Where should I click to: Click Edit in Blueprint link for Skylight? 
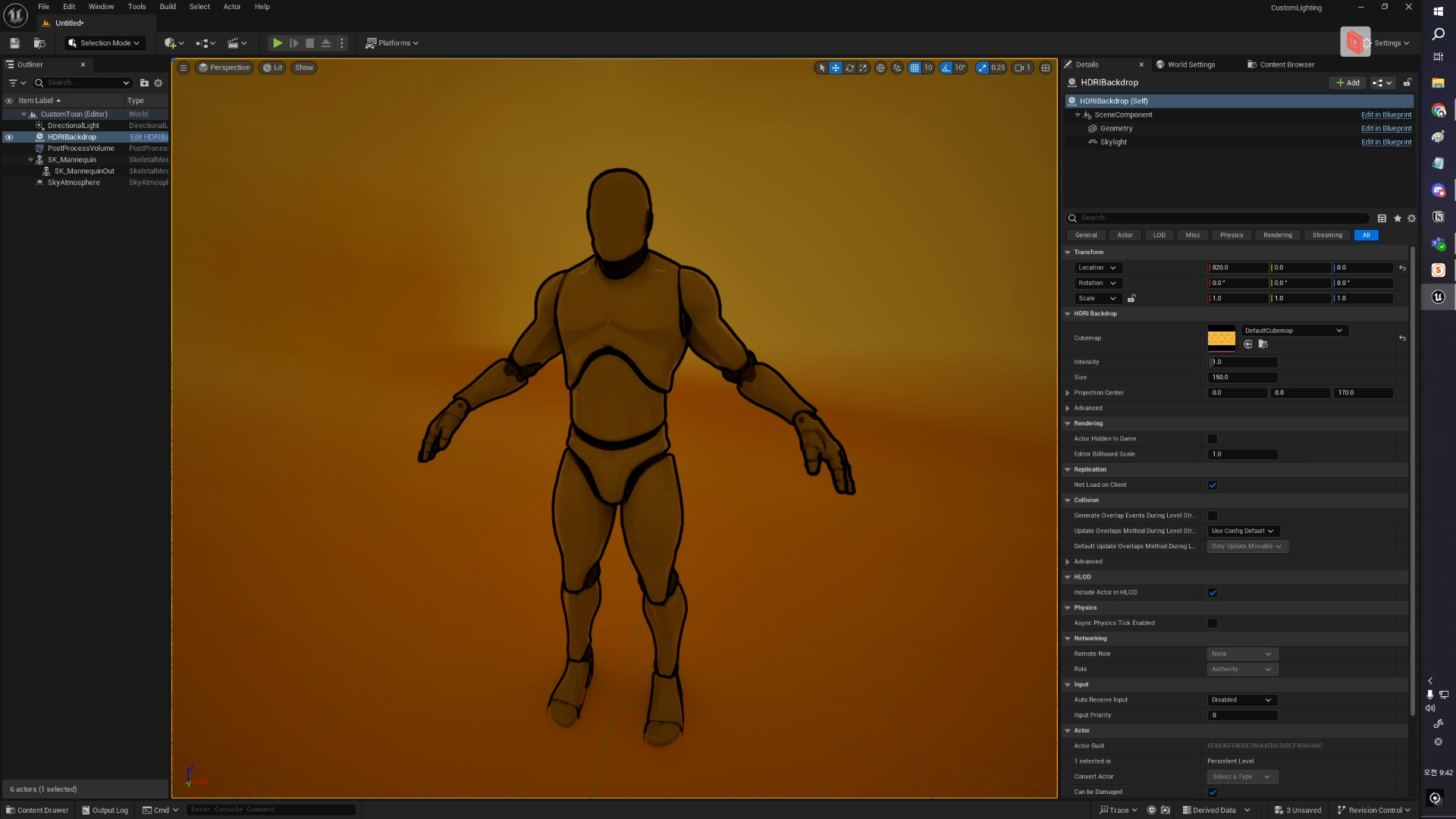point(1385,143)
